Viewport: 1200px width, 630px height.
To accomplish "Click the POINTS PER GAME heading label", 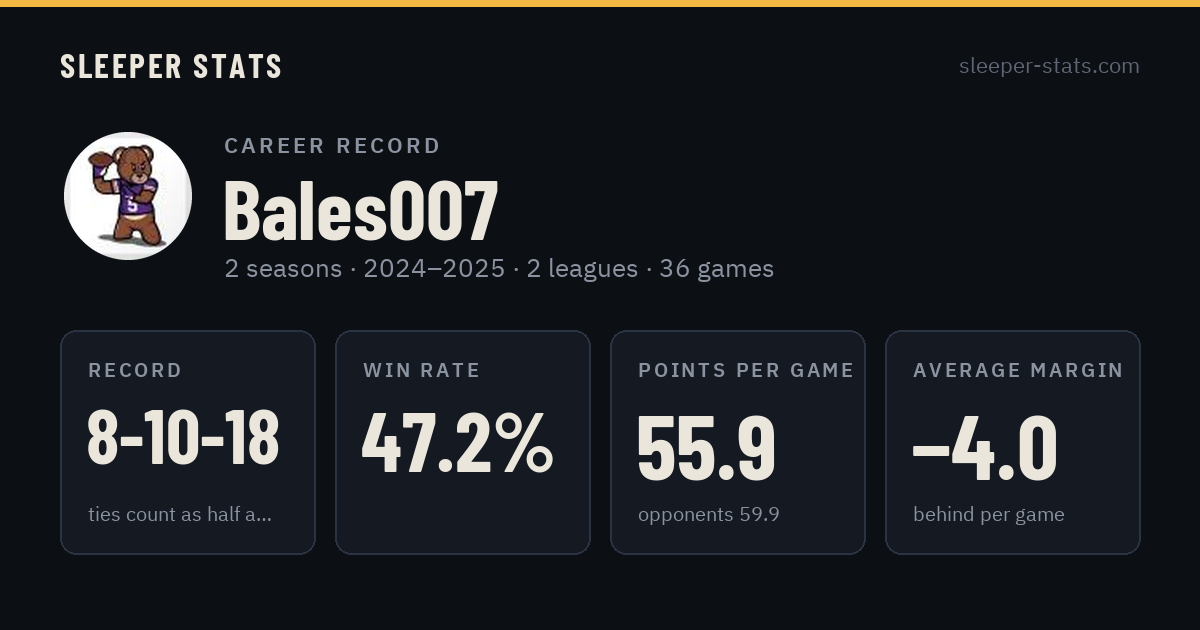I will pyautogui.click(x=746, y=371).
